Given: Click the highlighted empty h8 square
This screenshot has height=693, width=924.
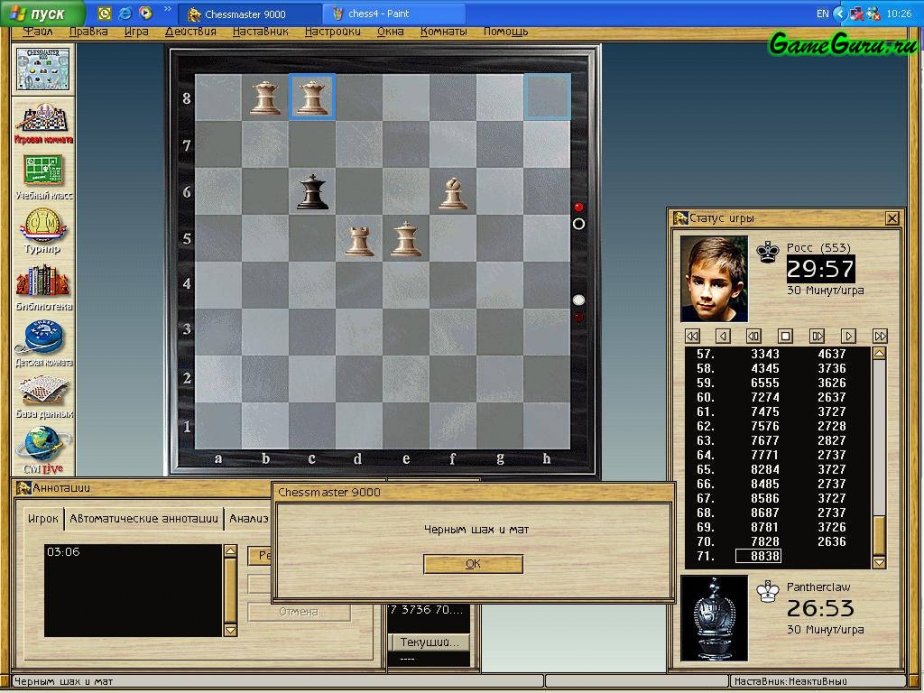Looking at the screenshot, I should pos(547,97).
